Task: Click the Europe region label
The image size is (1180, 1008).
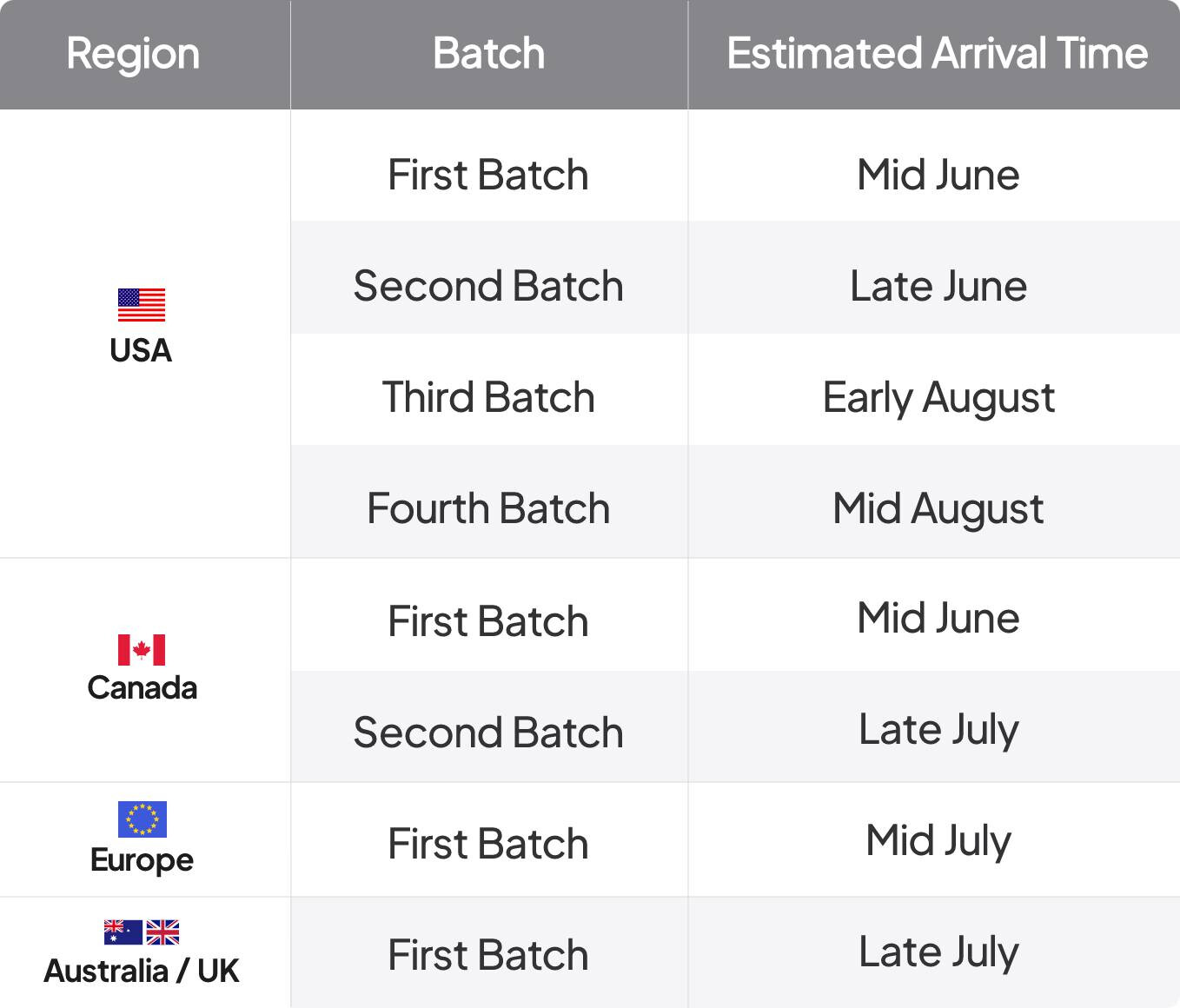Action: (143, 860)
